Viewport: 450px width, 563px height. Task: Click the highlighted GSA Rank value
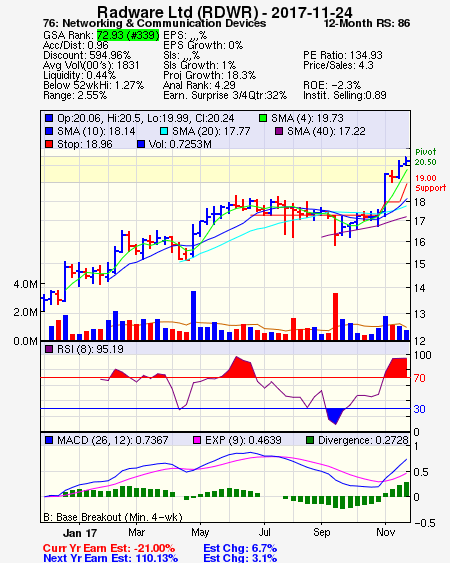point(128,35)
